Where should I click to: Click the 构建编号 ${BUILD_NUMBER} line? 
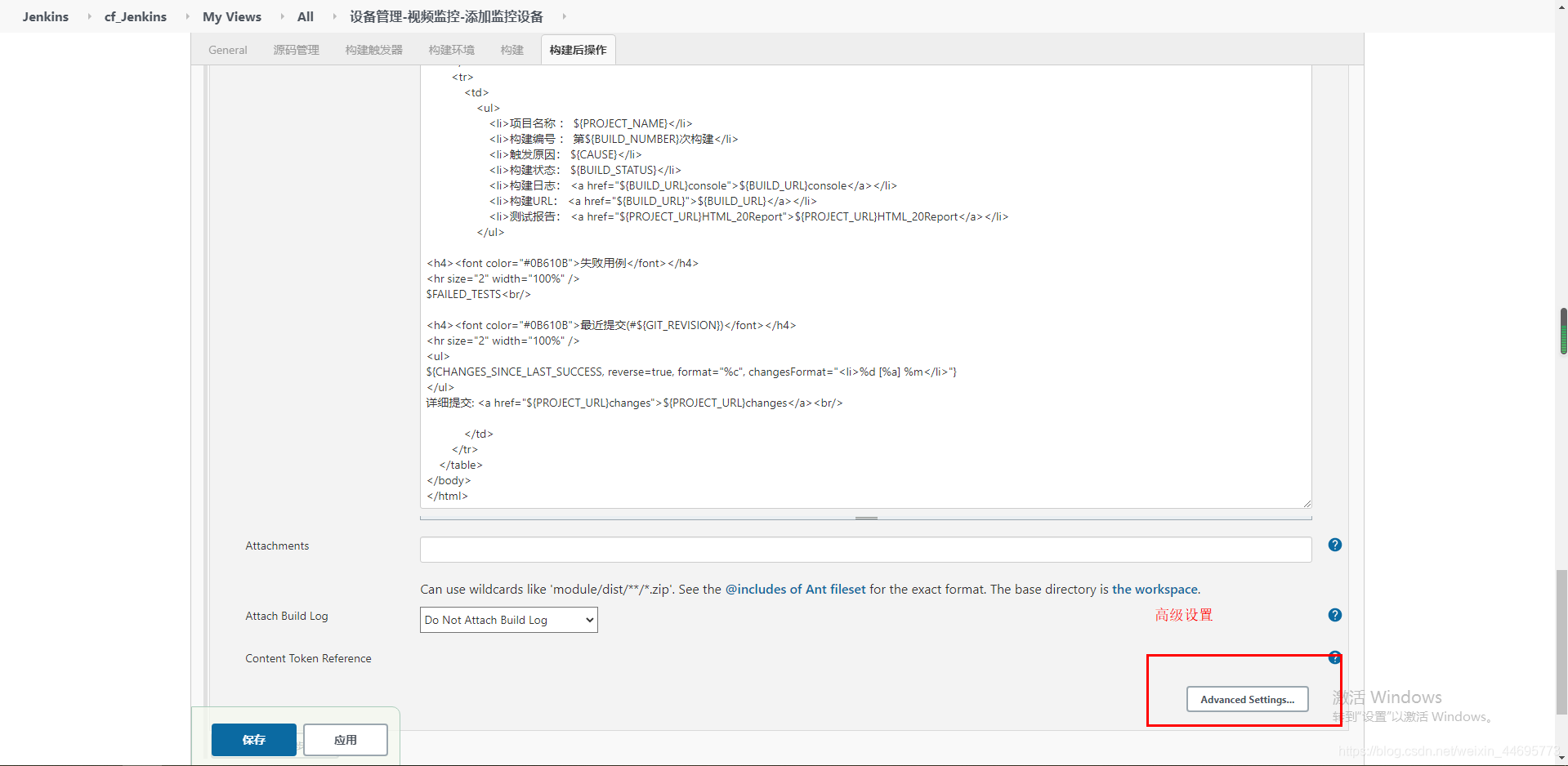pyautogui.click(x=614, y=139)
